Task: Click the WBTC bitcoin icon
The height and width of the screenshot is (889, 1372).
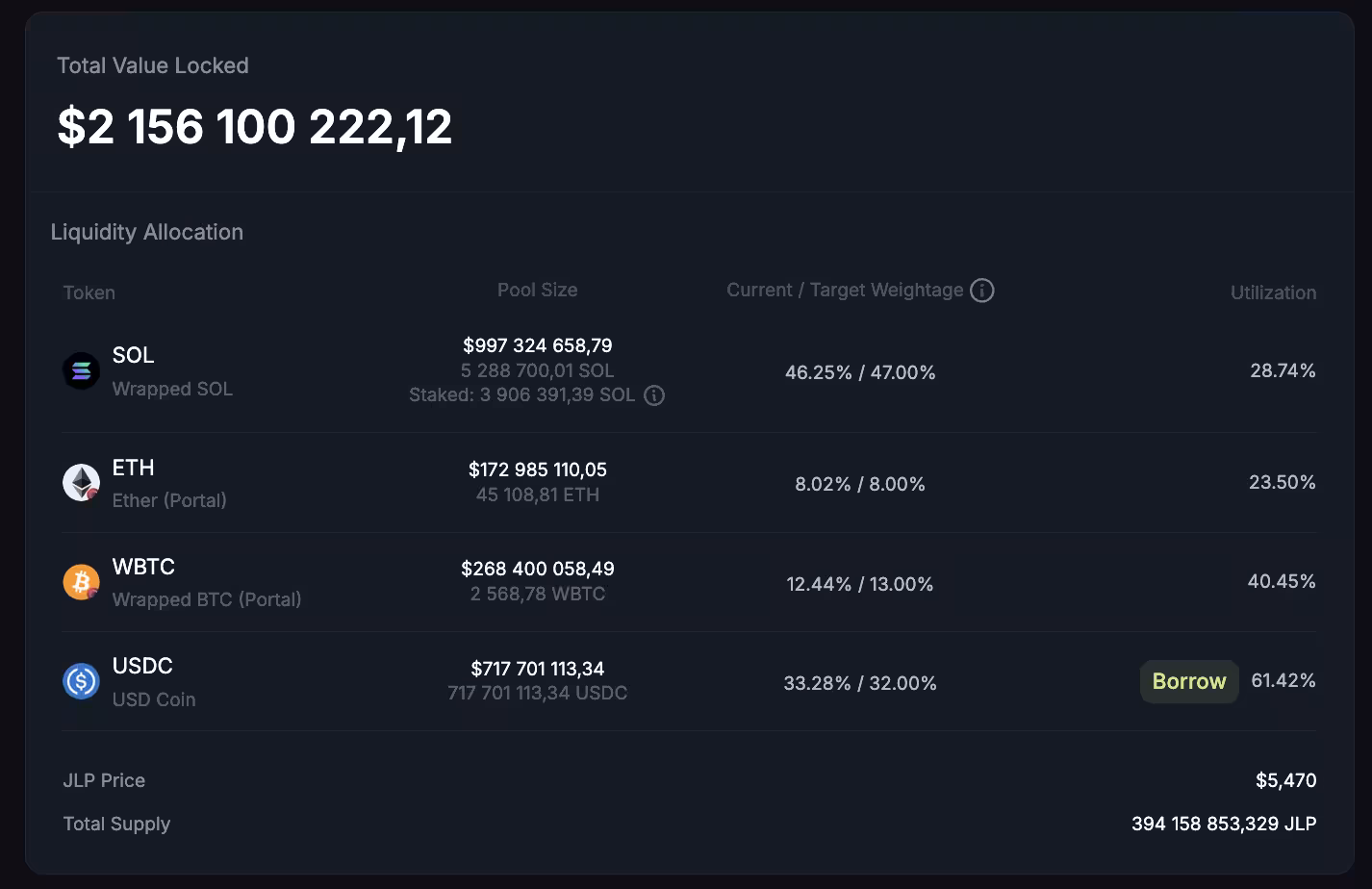Action: pyautogui.click(x=81, y=581)
